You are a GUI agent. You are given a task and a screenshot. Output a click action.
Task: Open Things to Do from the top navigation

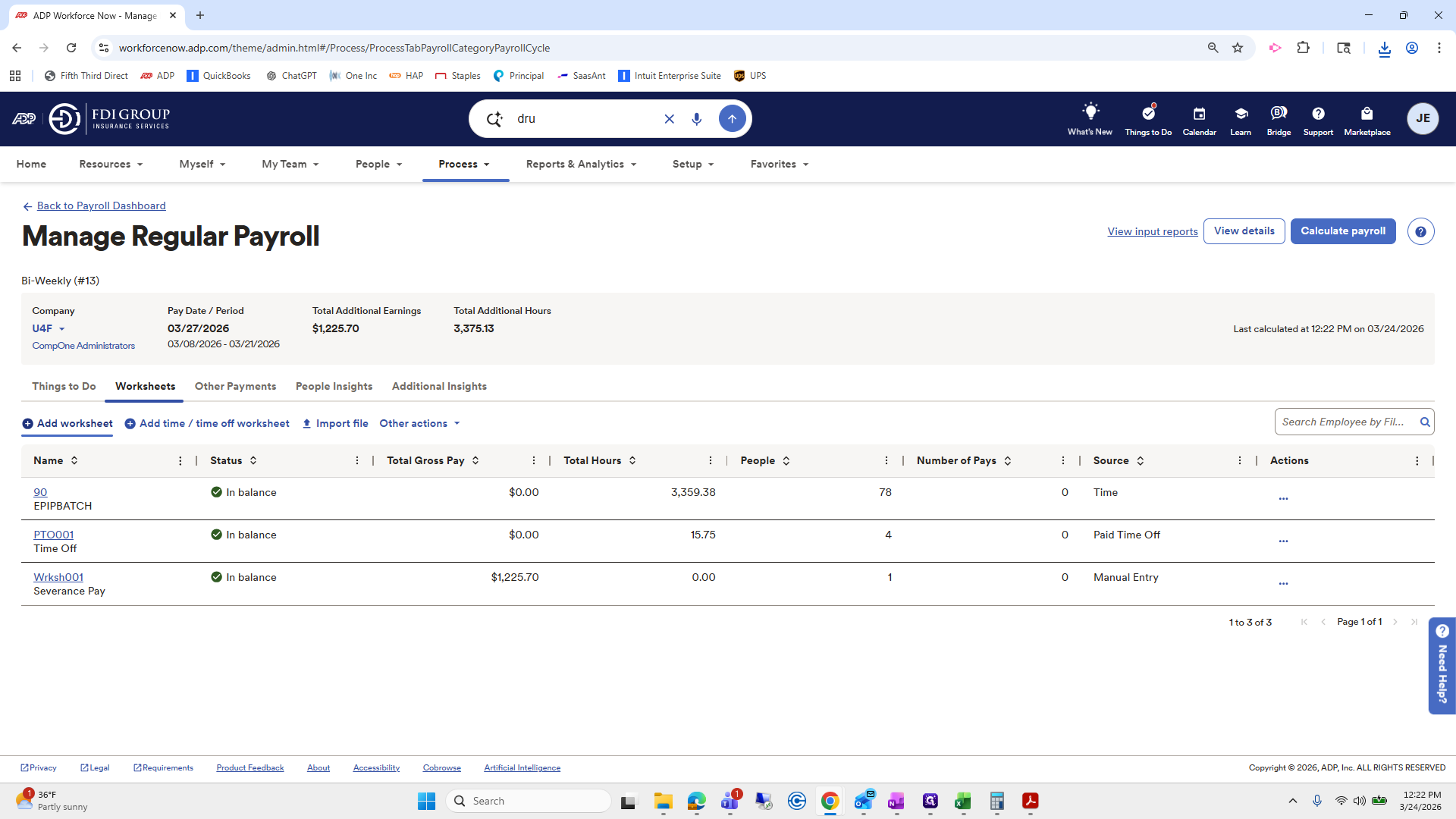pos(1147,118)
